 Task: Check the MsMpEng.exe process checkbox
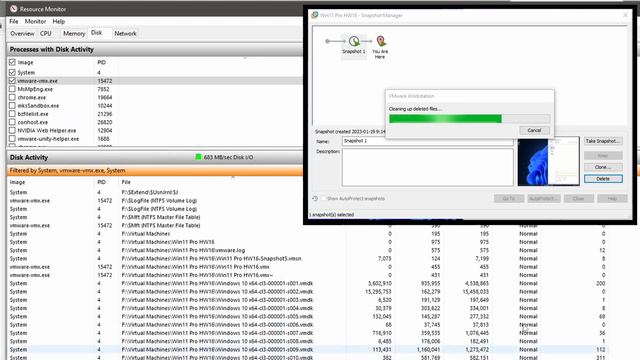click(x=12, y=89)
